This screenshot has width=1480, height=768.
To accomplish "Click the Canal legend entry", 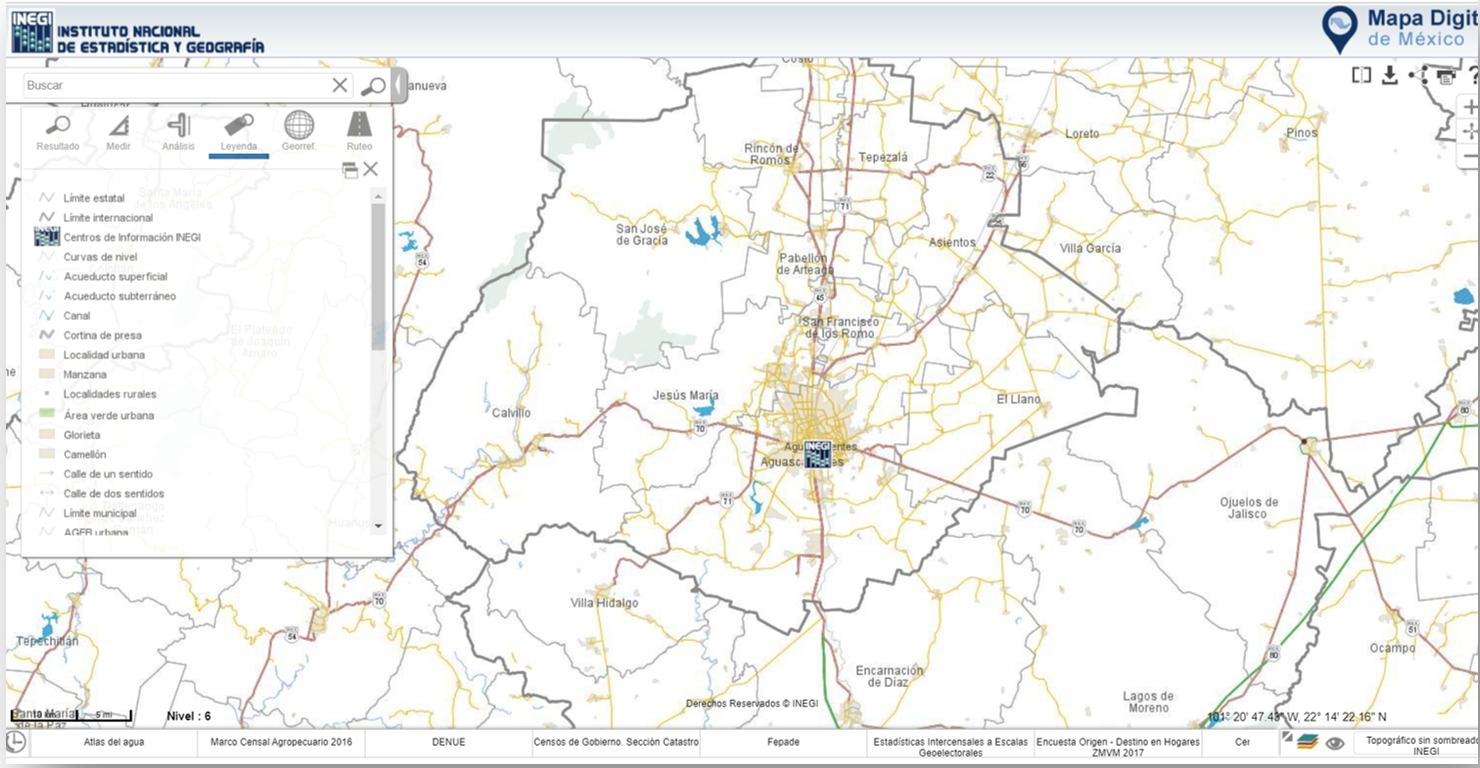I will [77, 315].
